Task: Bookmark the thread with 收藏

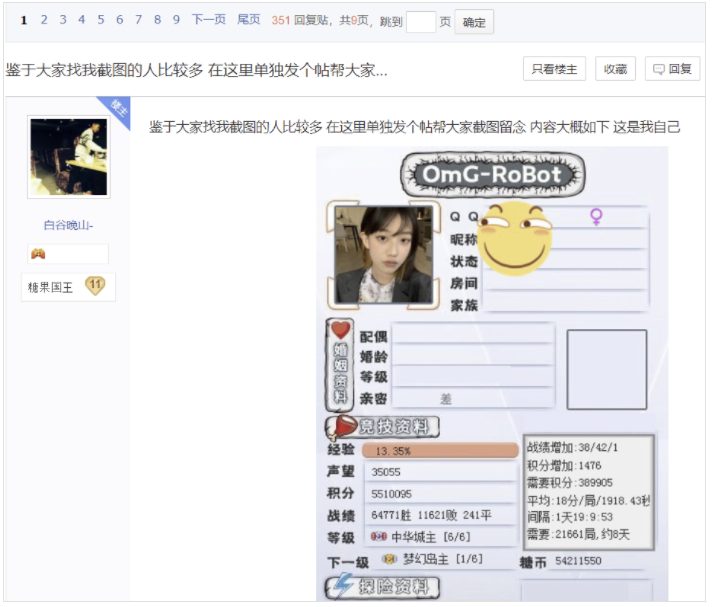Action: pos(615,69)
